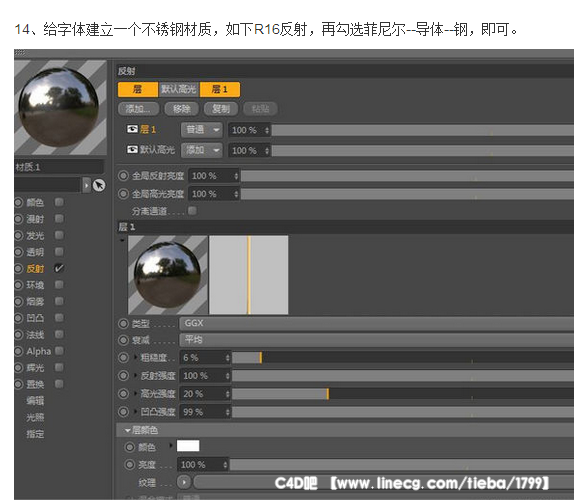Click the texture 纹理 arrow button
Viewport: 575px width, 500px height.
pyautogui.click(x=184, y=482)
